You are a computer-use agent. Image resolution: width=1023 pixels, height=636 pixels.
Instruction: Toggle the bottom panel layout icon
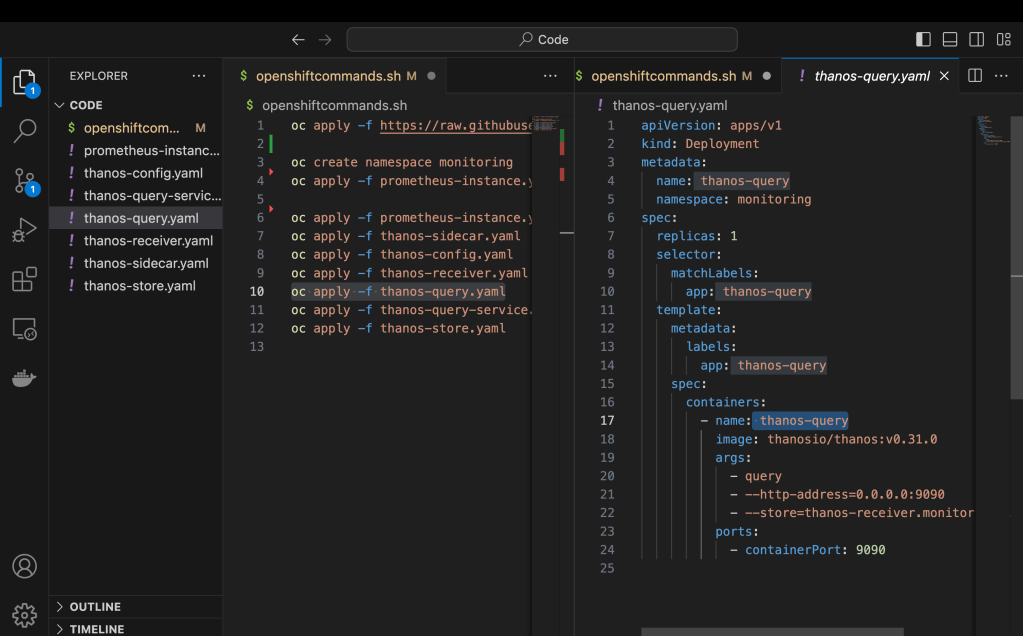950,39
